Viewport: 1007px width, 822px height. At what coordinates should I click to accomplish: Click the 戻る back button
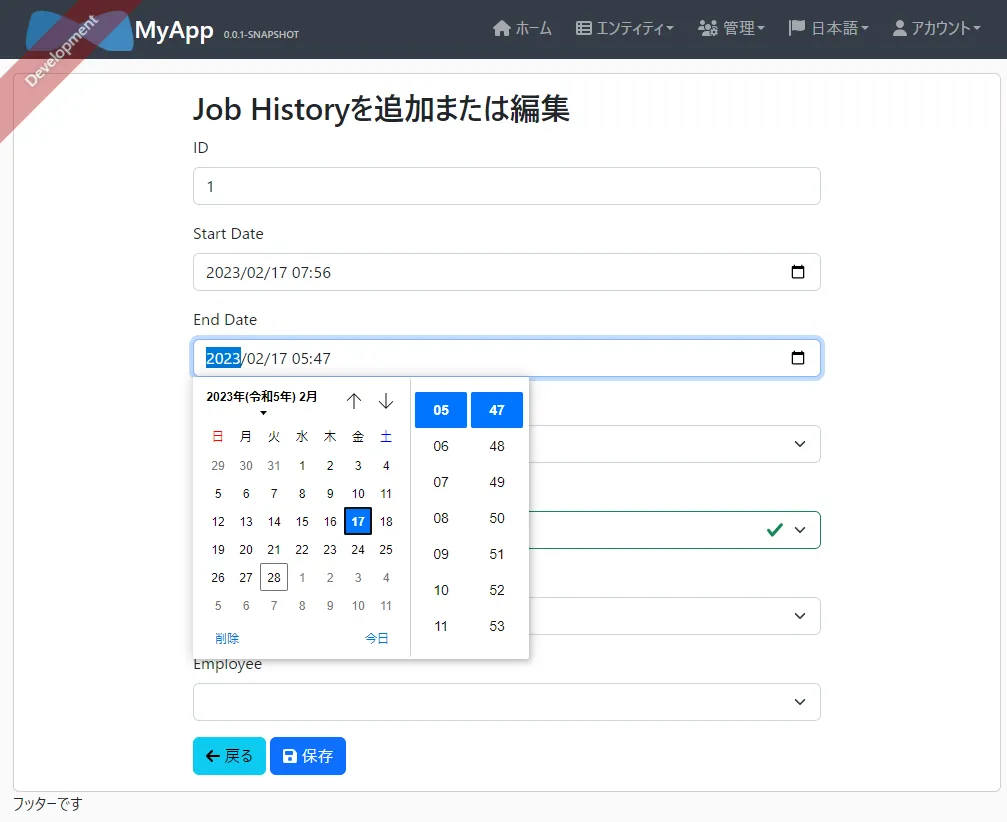click(229, 756)
